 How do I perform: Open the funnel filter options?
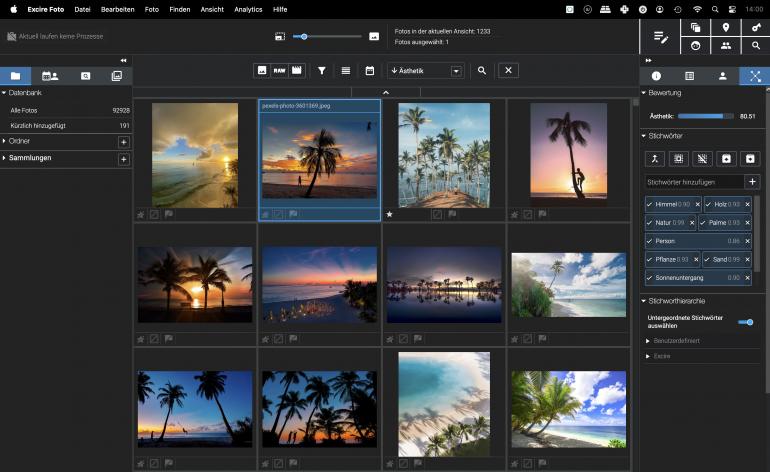pos(322,71)
